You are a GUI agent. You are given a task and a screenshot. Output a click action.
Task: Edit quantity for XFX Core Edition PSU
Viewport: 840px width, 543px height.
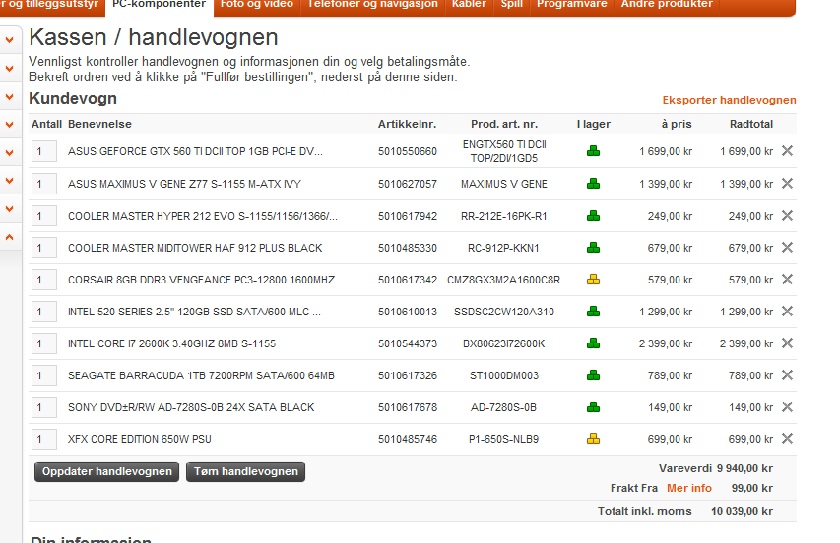click(44, 439)
